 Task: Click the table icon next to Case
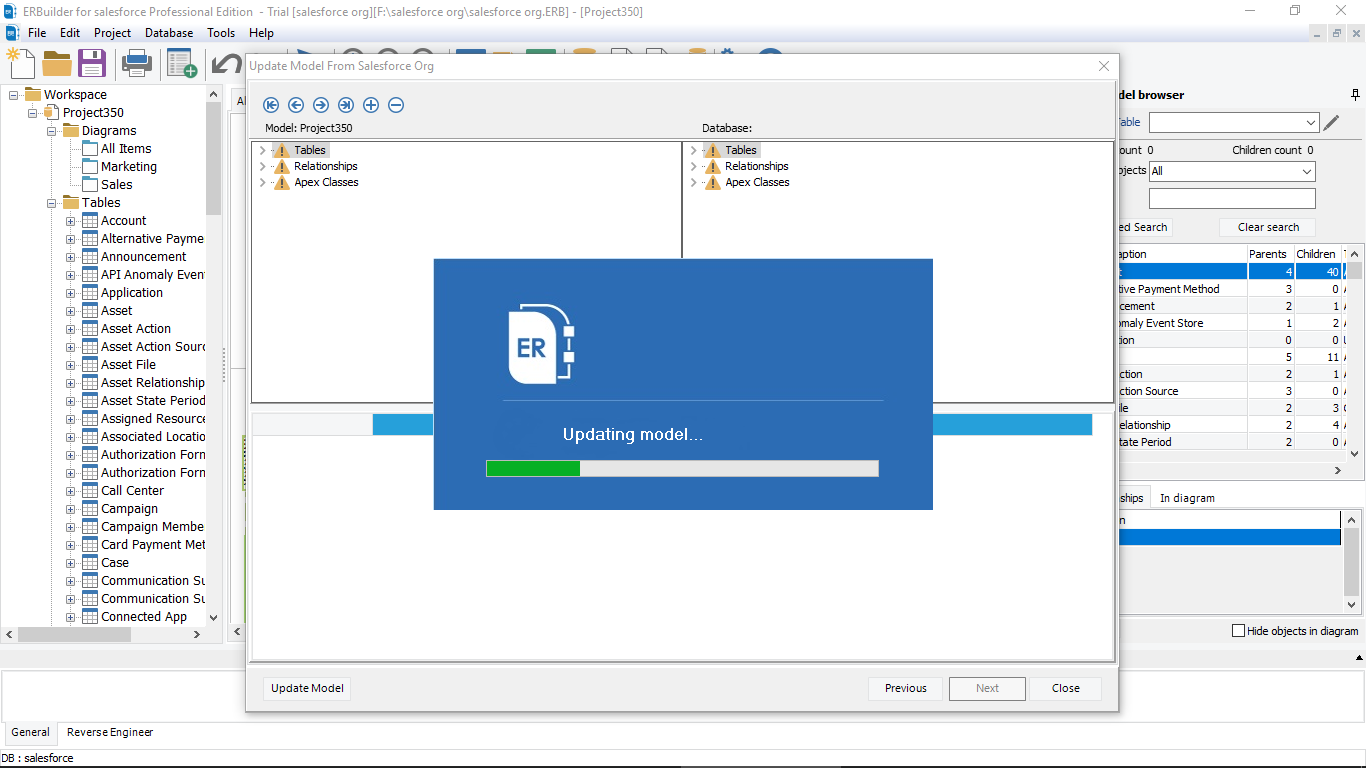point(90,563)
